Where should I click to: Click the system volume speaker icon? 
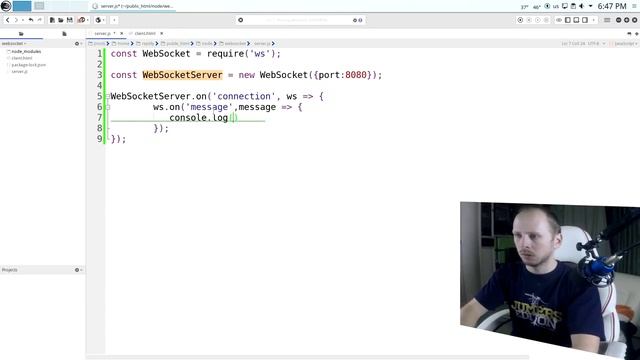click(582, 6)
